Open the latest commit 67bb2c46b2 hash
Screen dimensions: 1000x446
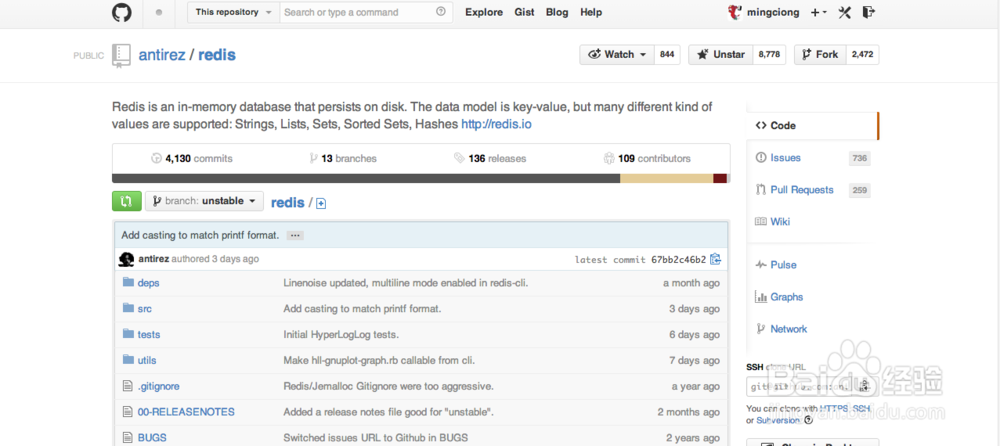[x=679, y=260]
